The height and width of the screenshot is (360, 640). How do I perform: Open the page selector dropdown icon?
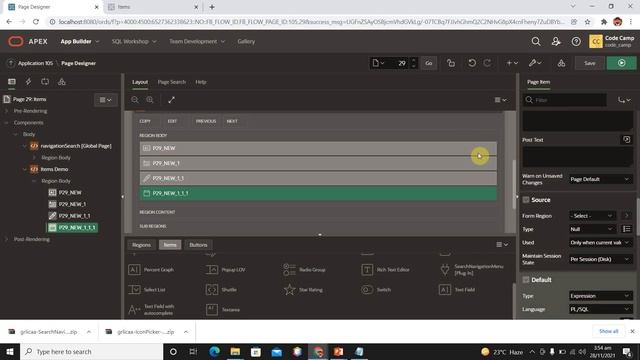pos(378,63)
